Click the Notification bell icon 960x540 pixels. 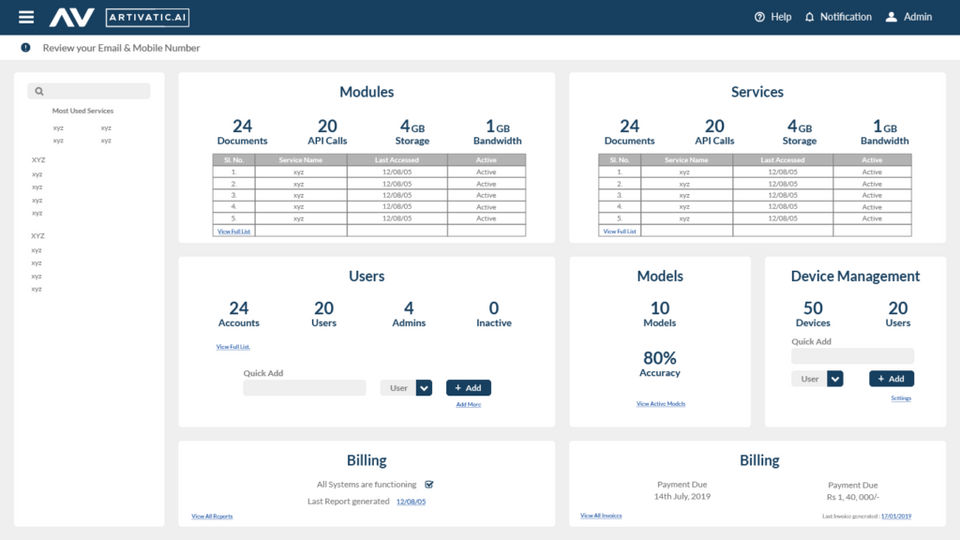click(x=809, y=17)
